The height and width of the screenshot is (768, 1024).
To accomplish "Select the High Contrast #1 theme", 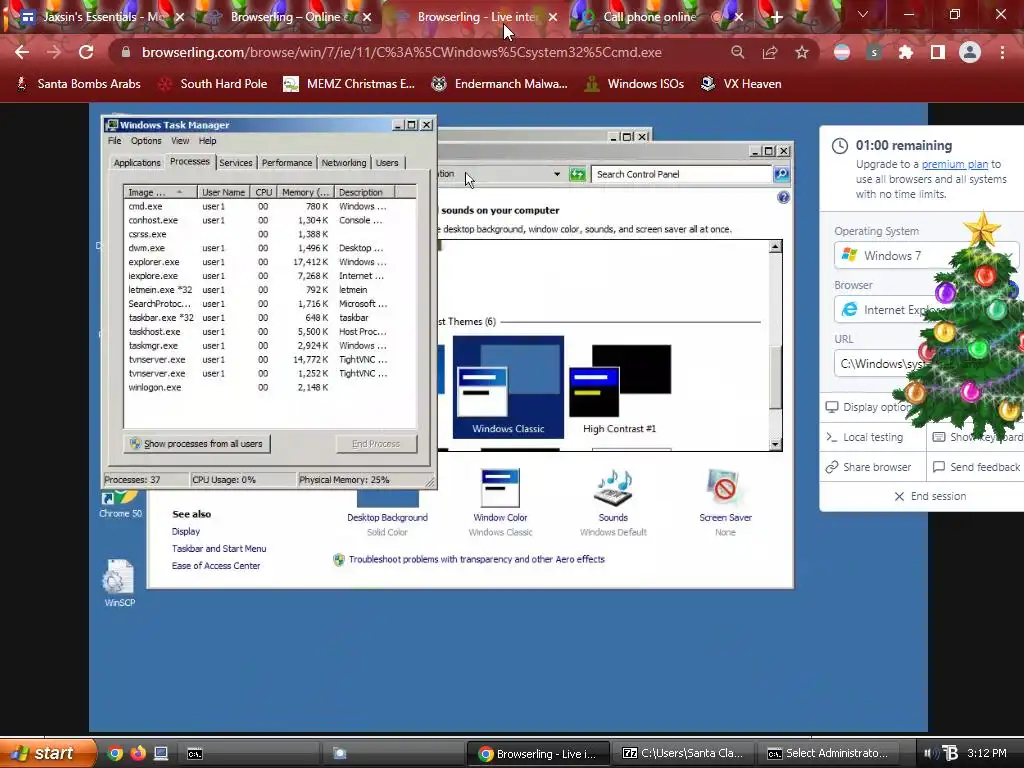I will [x=619, y=387].
